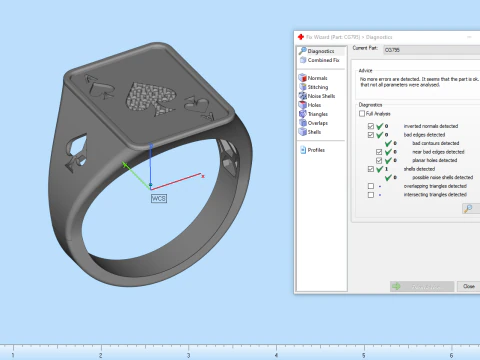Click the Combined Fix cube icon

[x=303, y=60]
